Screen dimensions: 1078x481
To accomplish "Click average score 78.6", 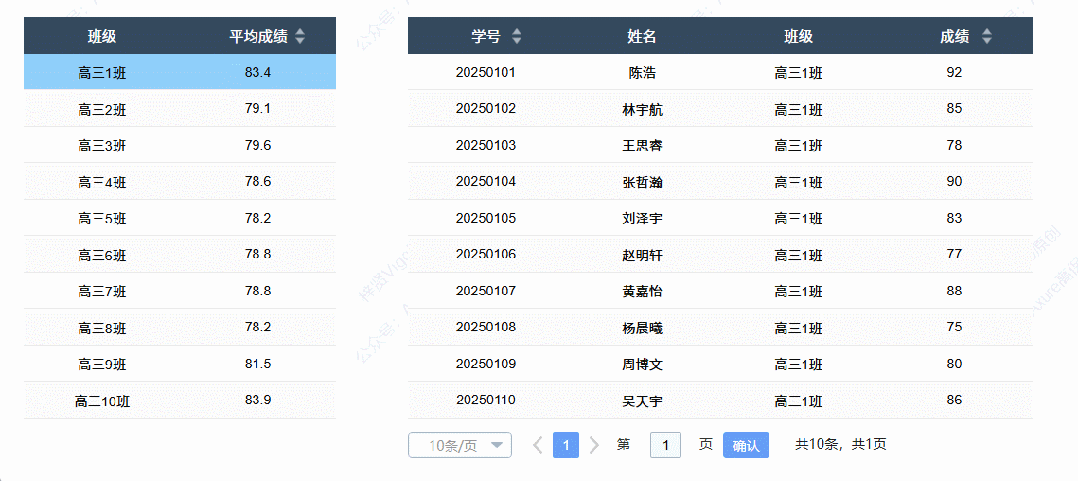I will pos(258,181).
